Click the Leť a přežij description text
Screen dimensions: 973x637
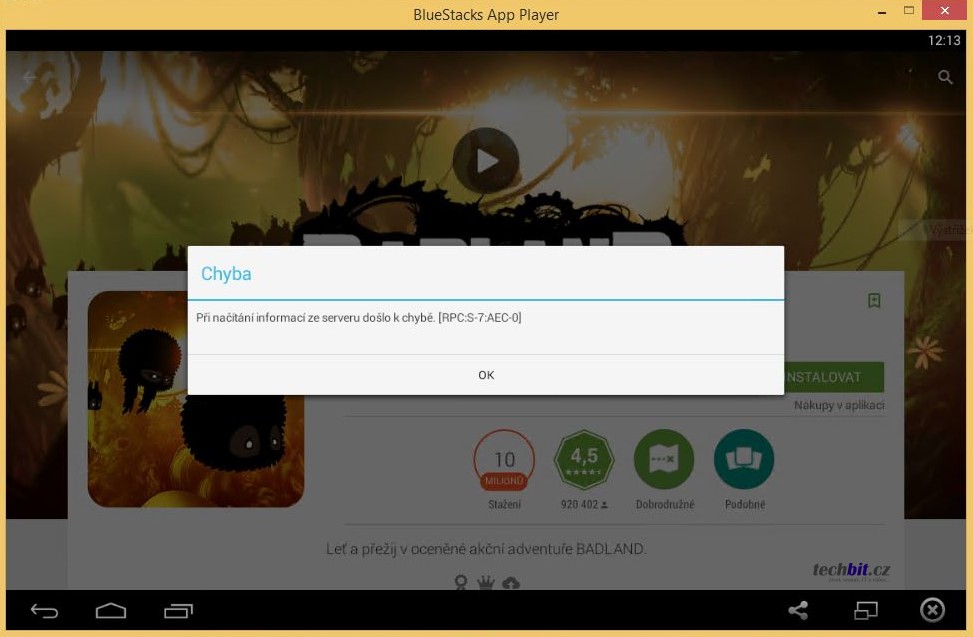(x=486, y=549)
